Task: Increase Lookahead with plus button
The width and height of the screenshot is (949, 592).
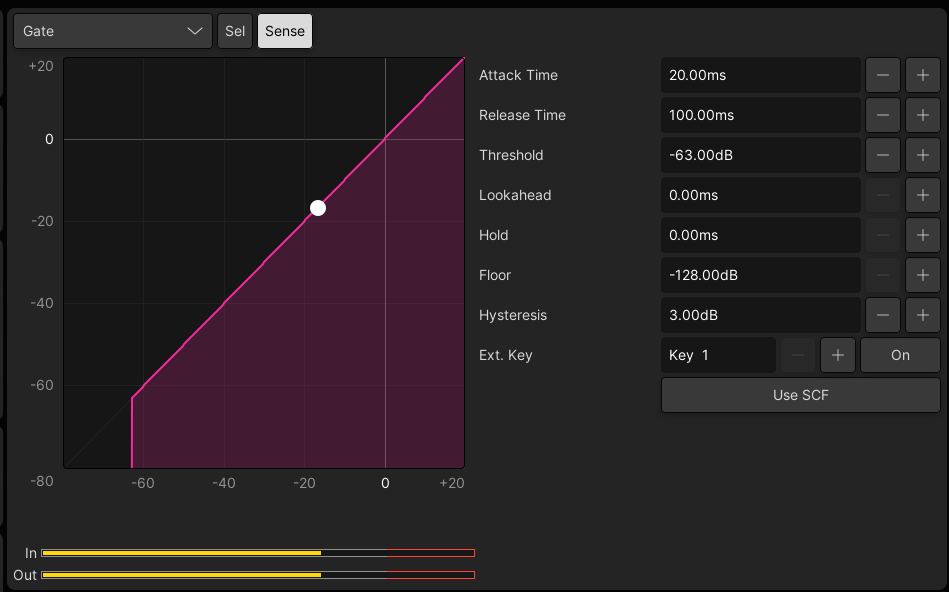Action: point(922,195)
